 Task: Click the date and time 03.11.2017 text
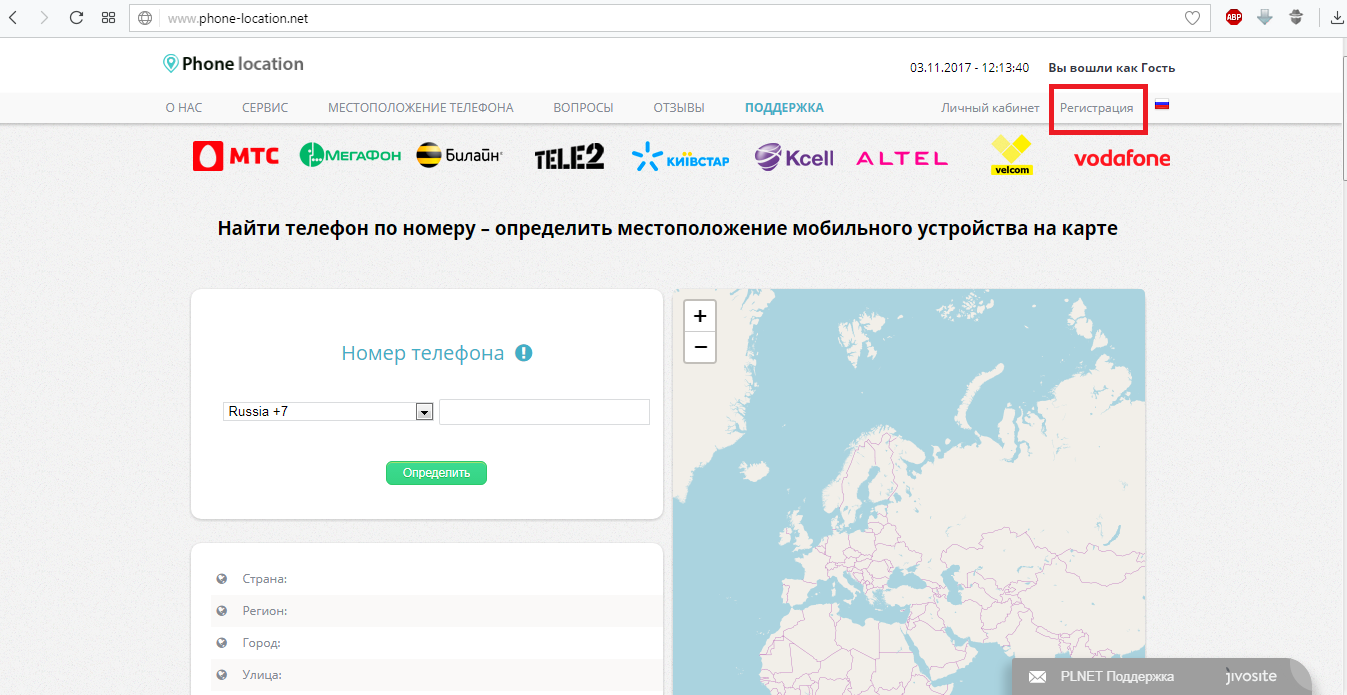tap(969, 68)
